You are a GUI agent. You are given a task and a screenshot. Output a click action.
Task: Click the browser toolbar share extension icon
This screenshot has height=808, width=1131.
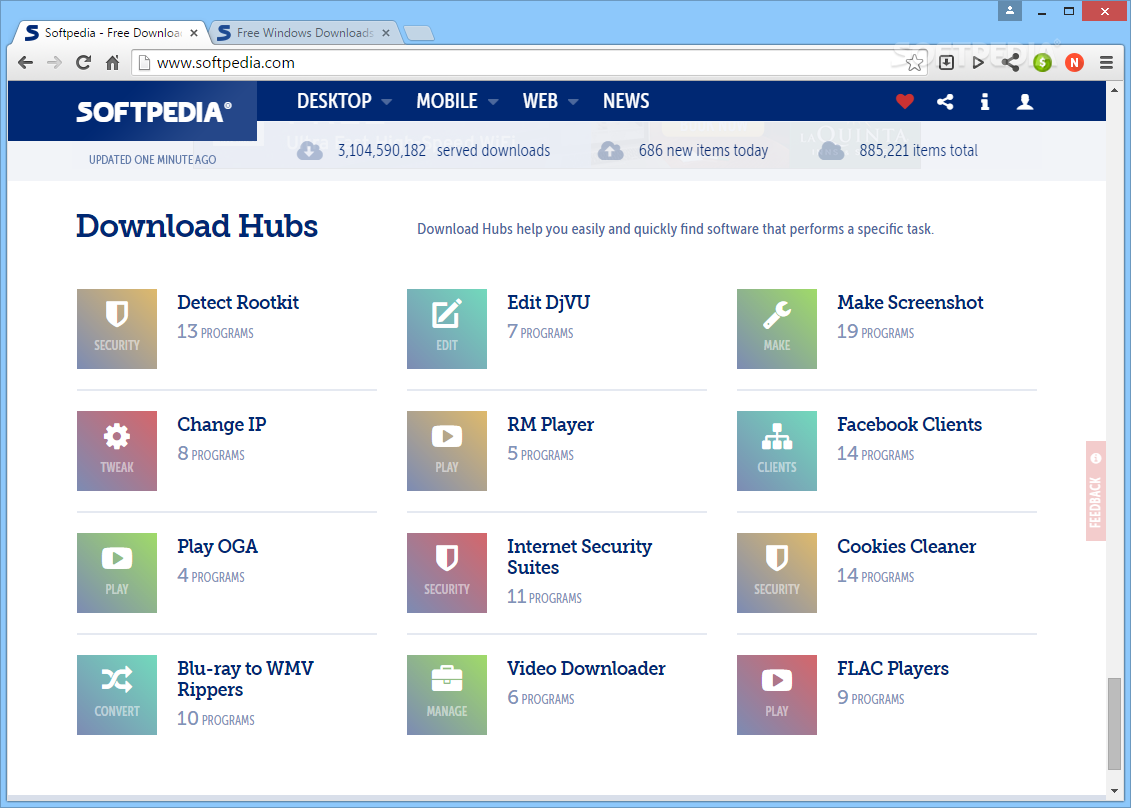(1011, 63)
